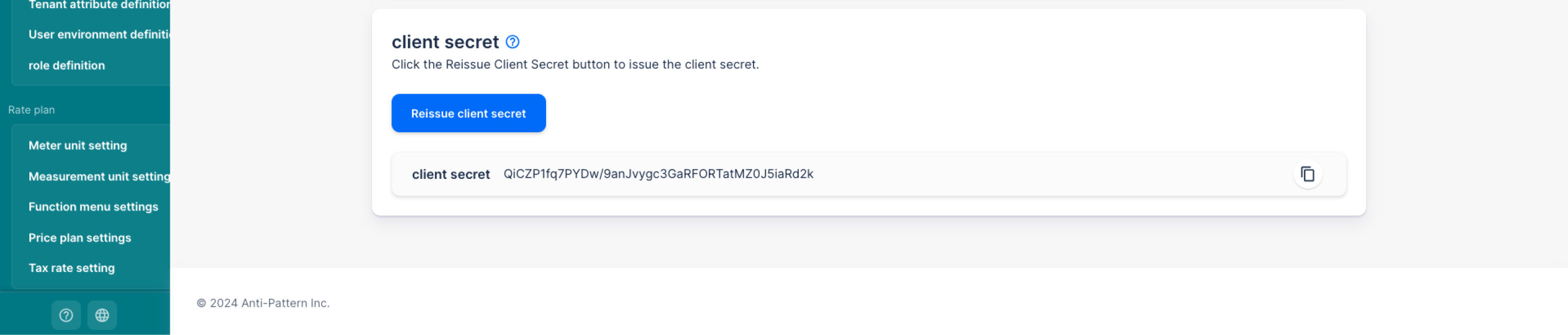This screenshot has width=1568, height=335.
Task: Open the language globe icon in sidebar
Action: click(102, 315)
